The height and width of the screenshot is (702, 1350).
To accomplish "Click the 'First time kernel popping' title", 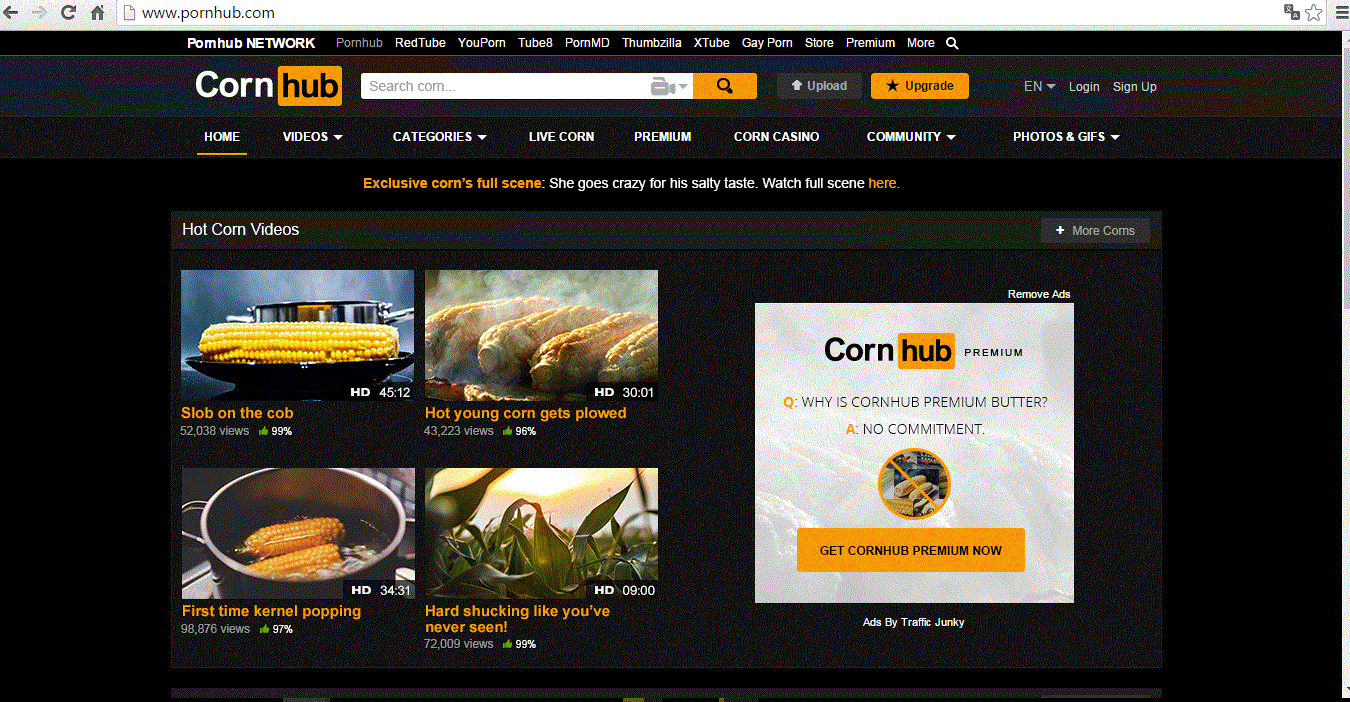I will (271, 611).
